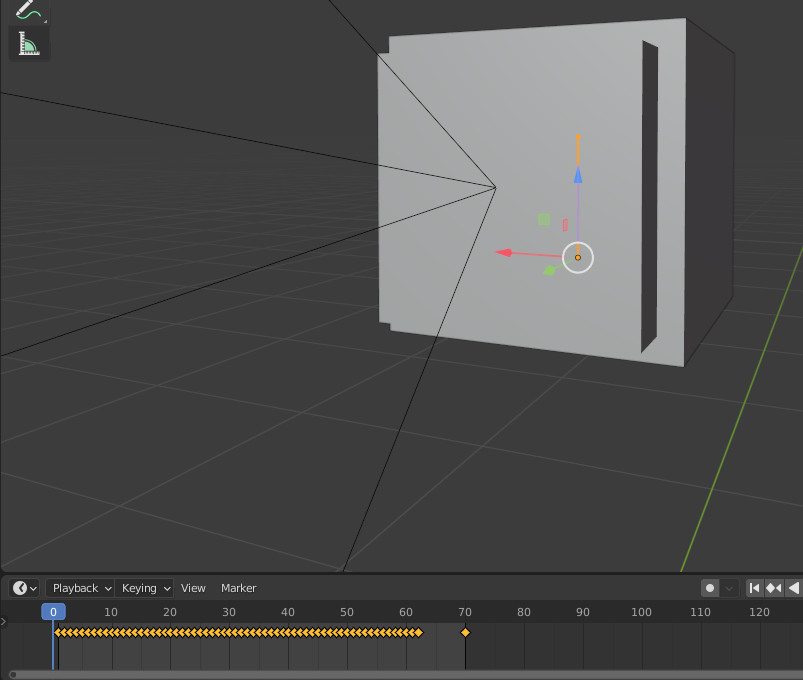
Task: Toggle the auto keying record button
Action: [x=710, y=588]
